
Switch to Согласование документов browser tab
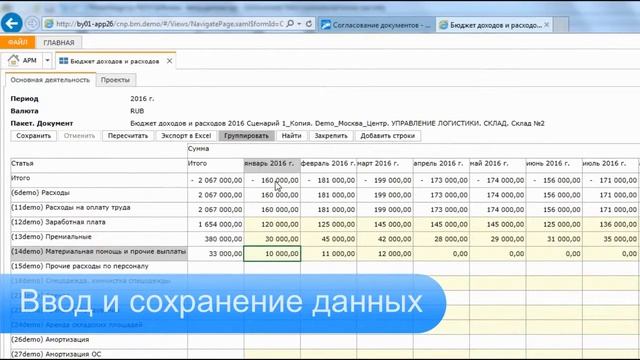point(377,25)
